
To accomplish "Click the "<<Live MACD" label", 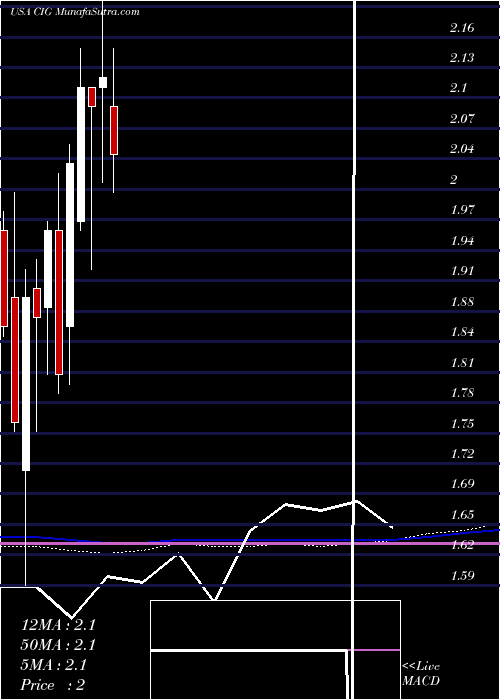I will pos(421,673).
